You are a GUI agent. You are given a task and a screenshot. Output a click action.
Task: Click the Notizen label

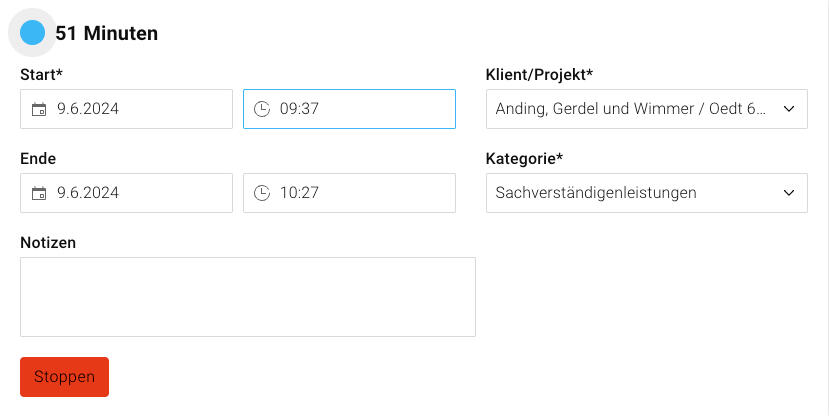pyautogui.click(x=48, y=242)
